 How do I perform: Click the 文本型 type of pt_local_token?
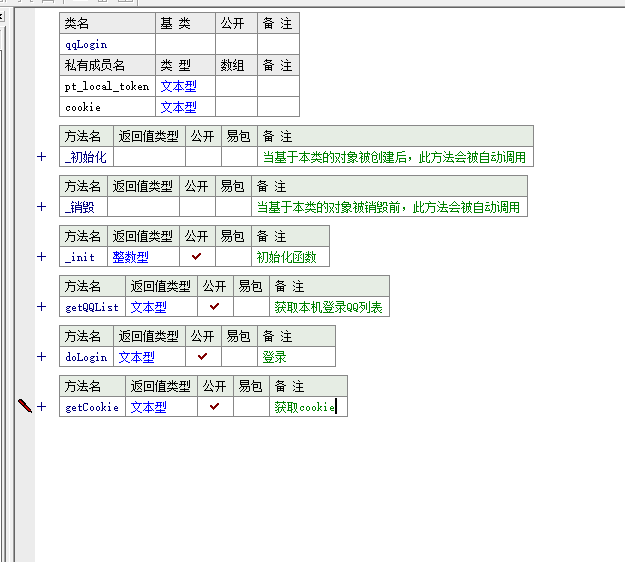(x=178, y=87)
